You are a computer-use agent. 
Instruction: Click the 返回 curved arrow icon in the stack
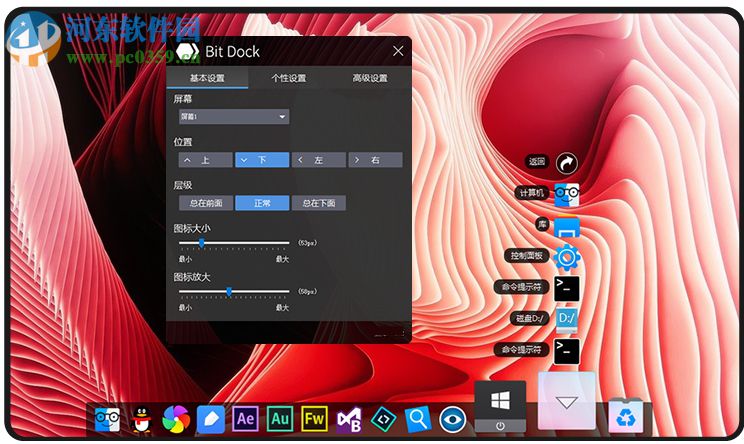click(567, 163)
